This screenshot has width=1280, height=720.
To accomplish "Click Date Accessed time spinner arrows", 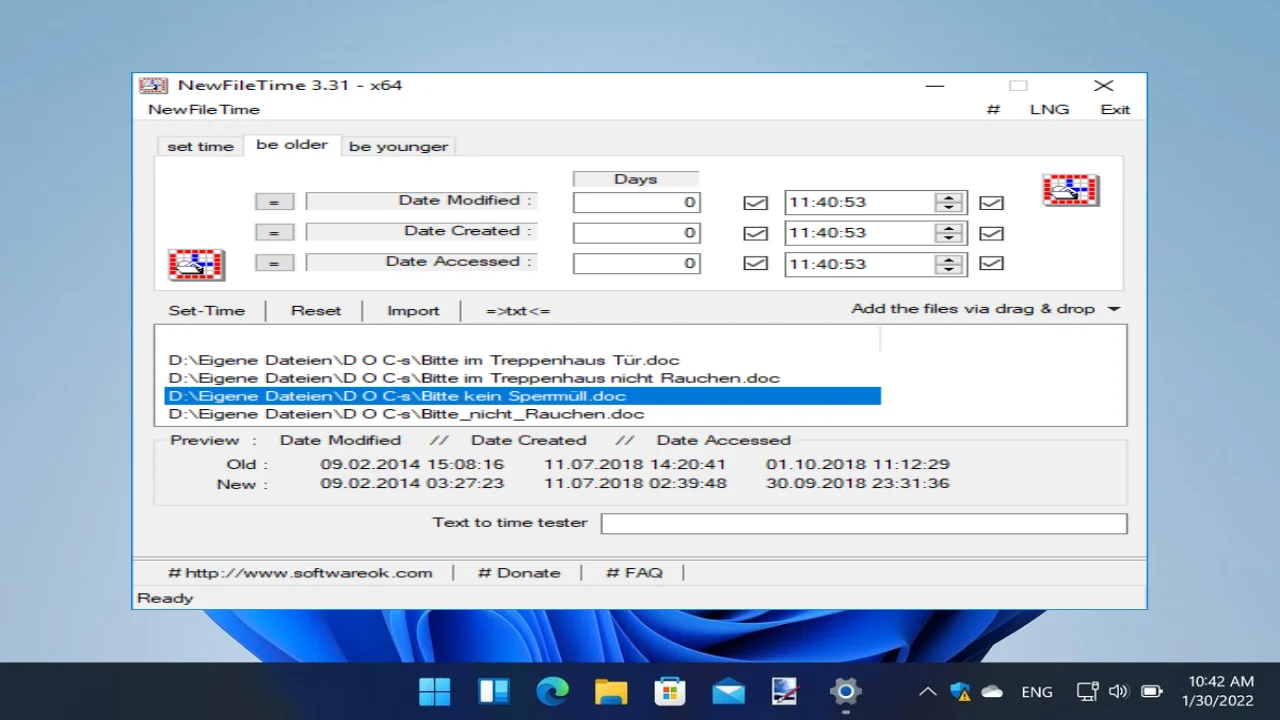I will click(948, 264).
